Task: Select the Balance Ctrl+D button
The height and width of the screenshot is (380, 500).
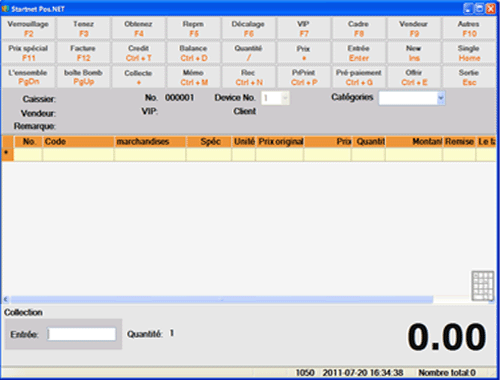Action: click(x=193, y=53)
